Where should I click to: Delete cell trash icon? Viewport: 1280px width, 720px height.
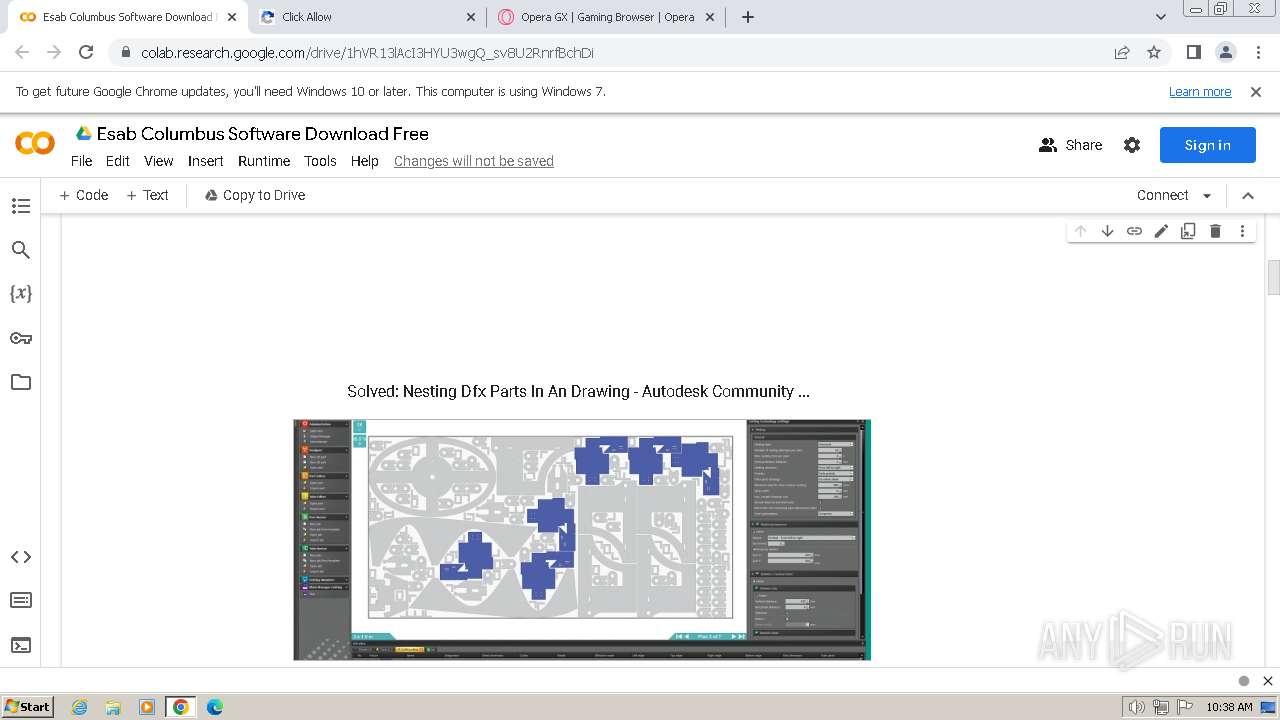(x=1215, y=231)
